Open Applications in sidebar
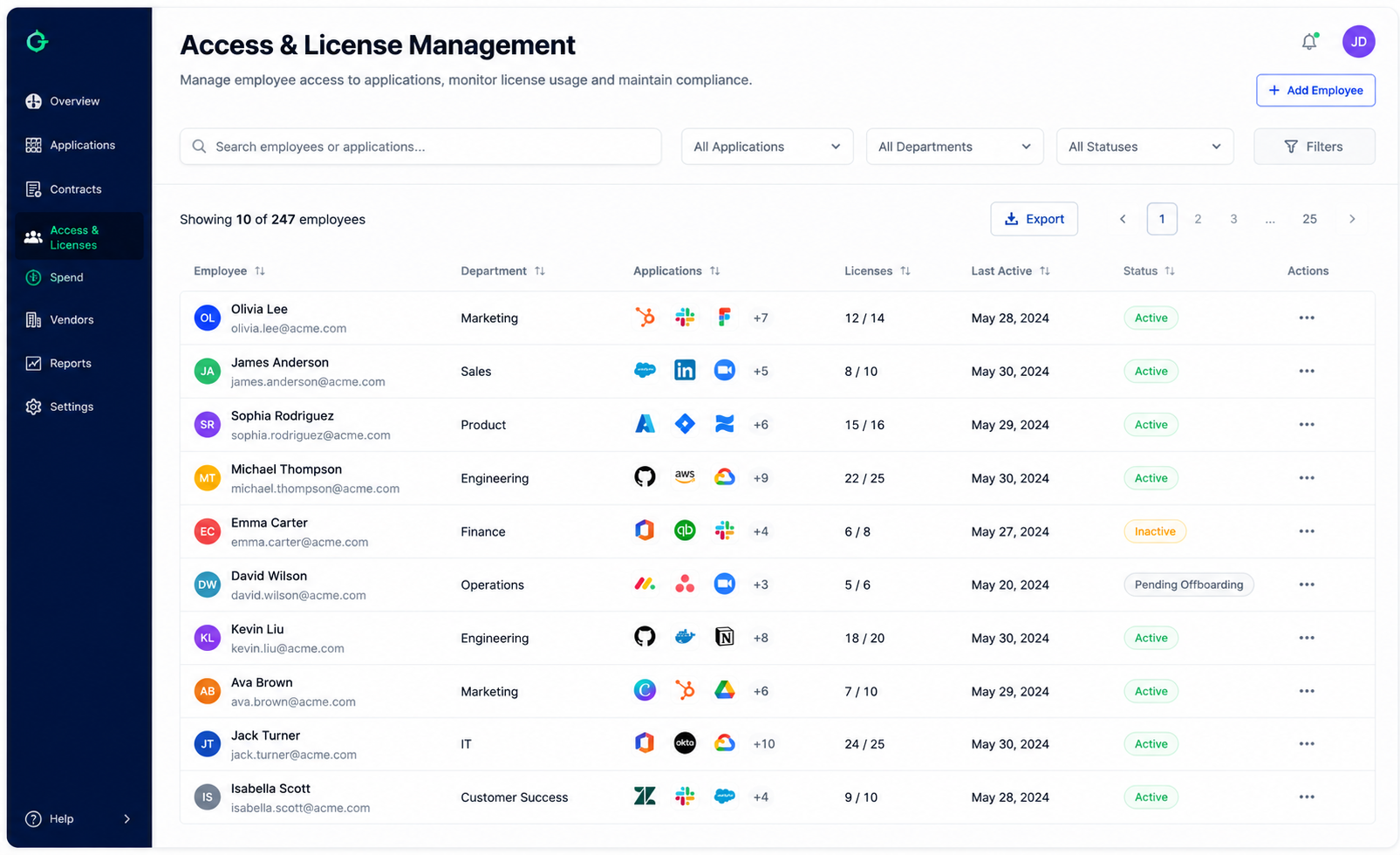The width and height of the screenshot is (1400, 855). pyautogui.click(x=79, y=145)
